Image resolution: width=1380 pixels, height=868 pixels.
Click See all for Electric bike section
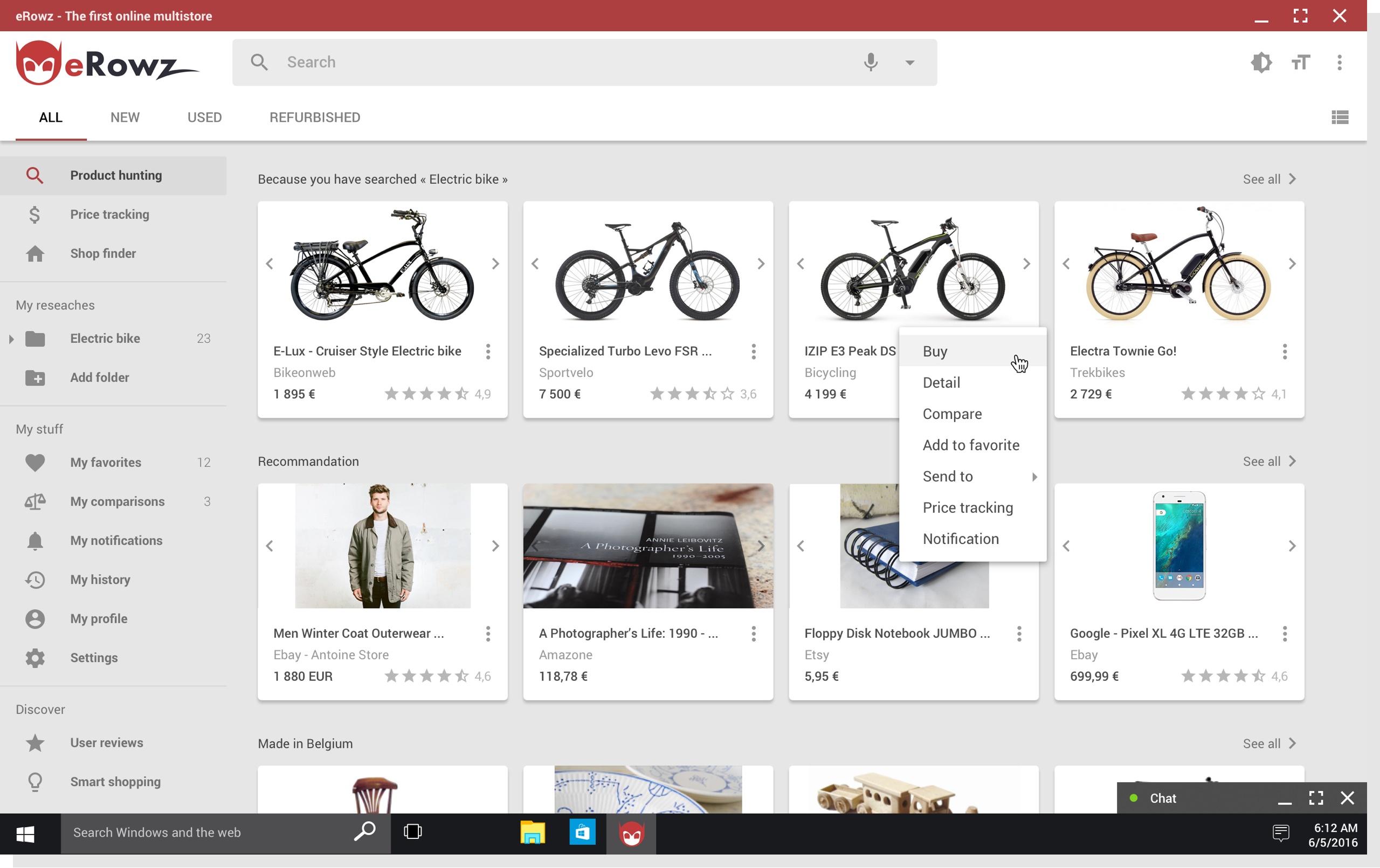point(1269,179)
